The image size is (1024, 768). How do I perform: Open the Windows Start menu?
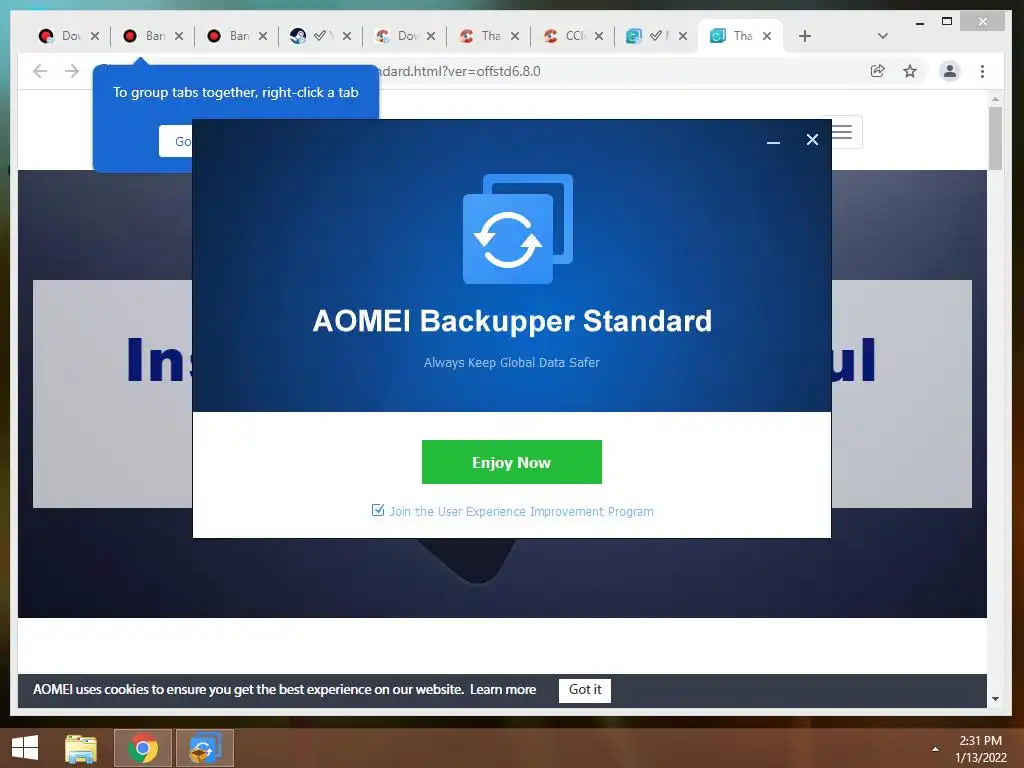coord(25,748)
